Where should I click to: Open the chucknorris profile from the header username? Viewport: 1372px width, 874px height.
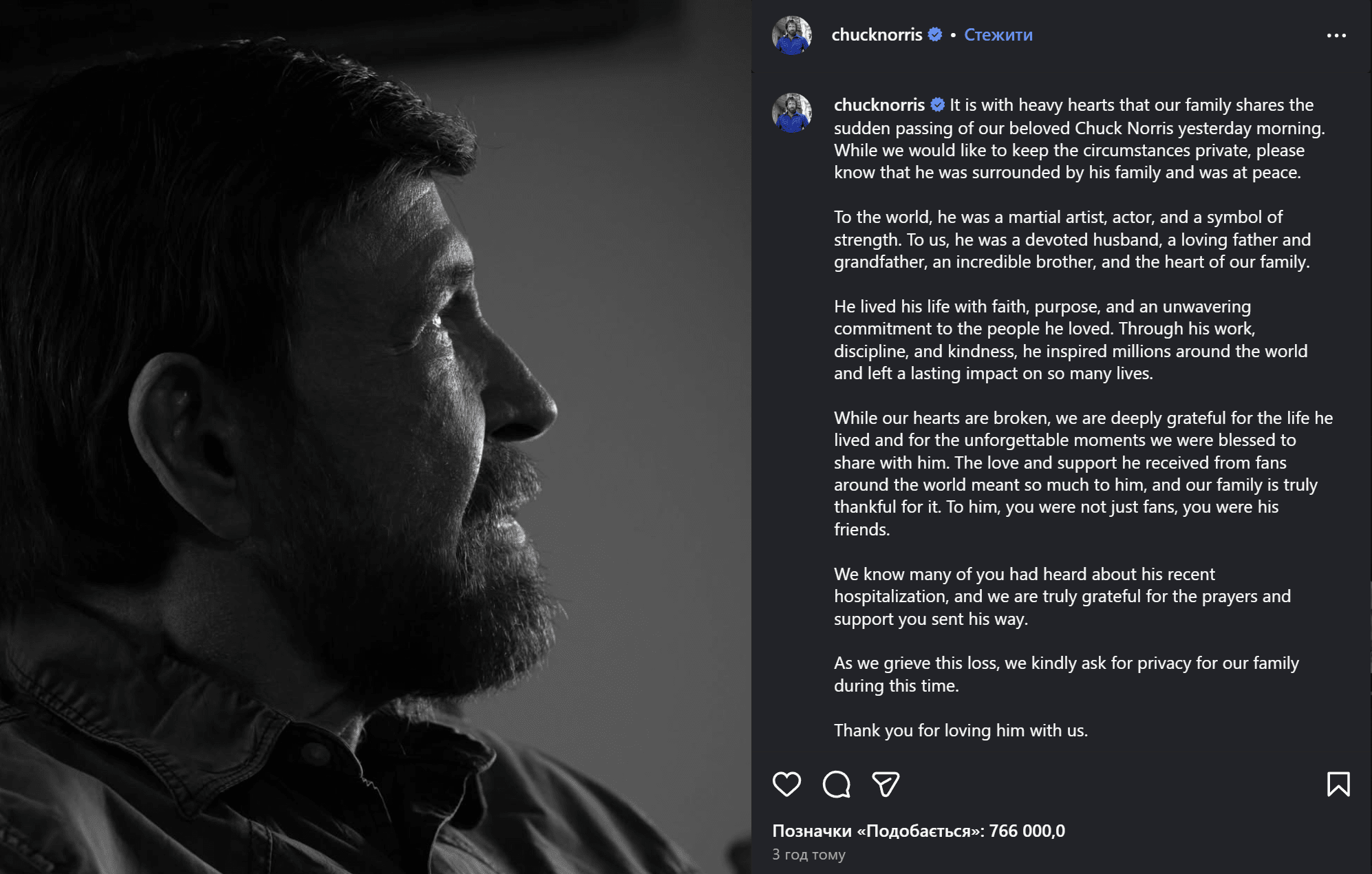[x=877, y=34]
